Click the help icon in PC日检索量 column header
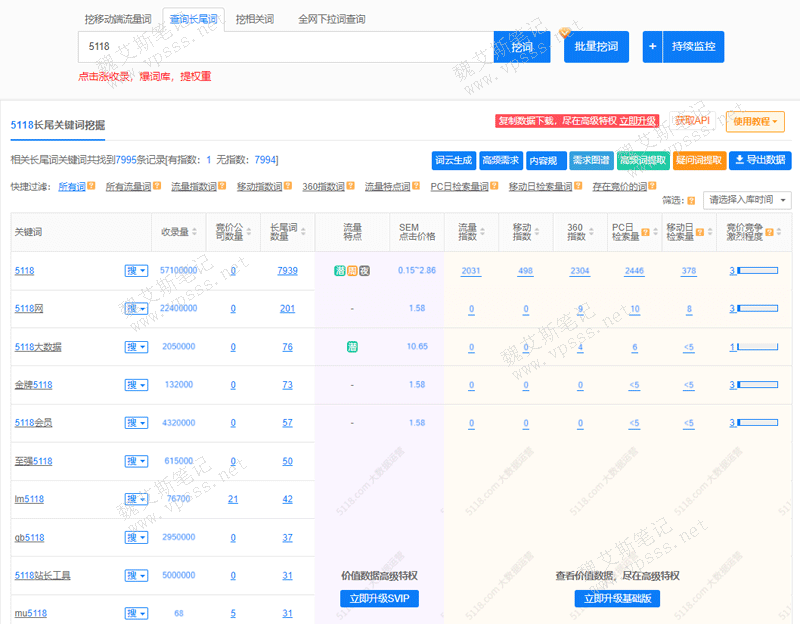The height and width of the screenshot is (624, 800). [645, 231]
